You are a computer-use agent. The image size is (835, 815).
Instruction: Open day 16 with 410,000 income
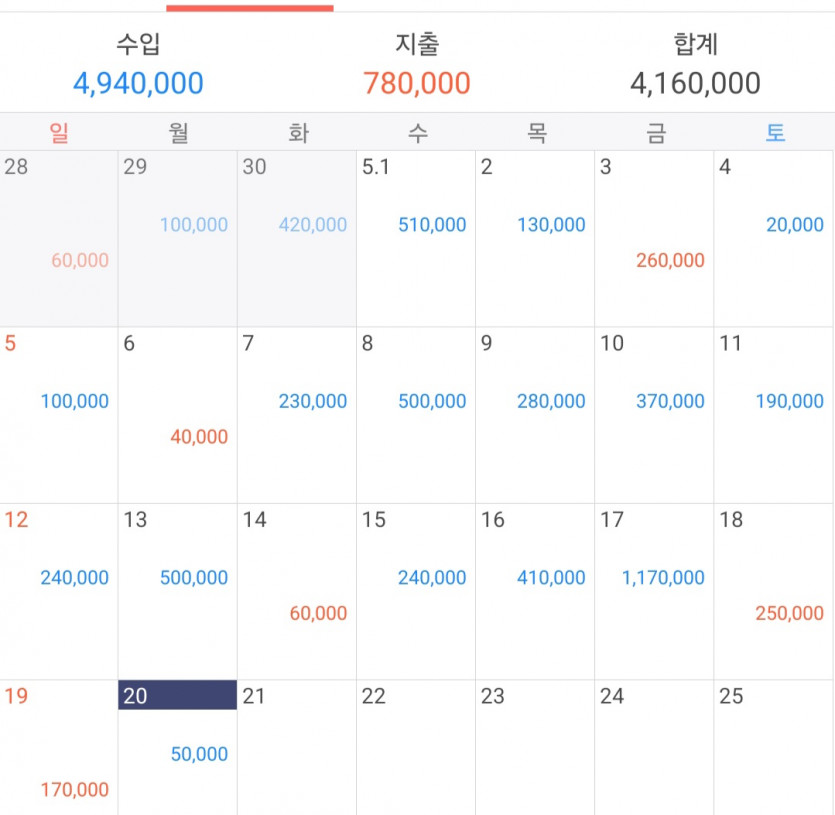point(535,591)
